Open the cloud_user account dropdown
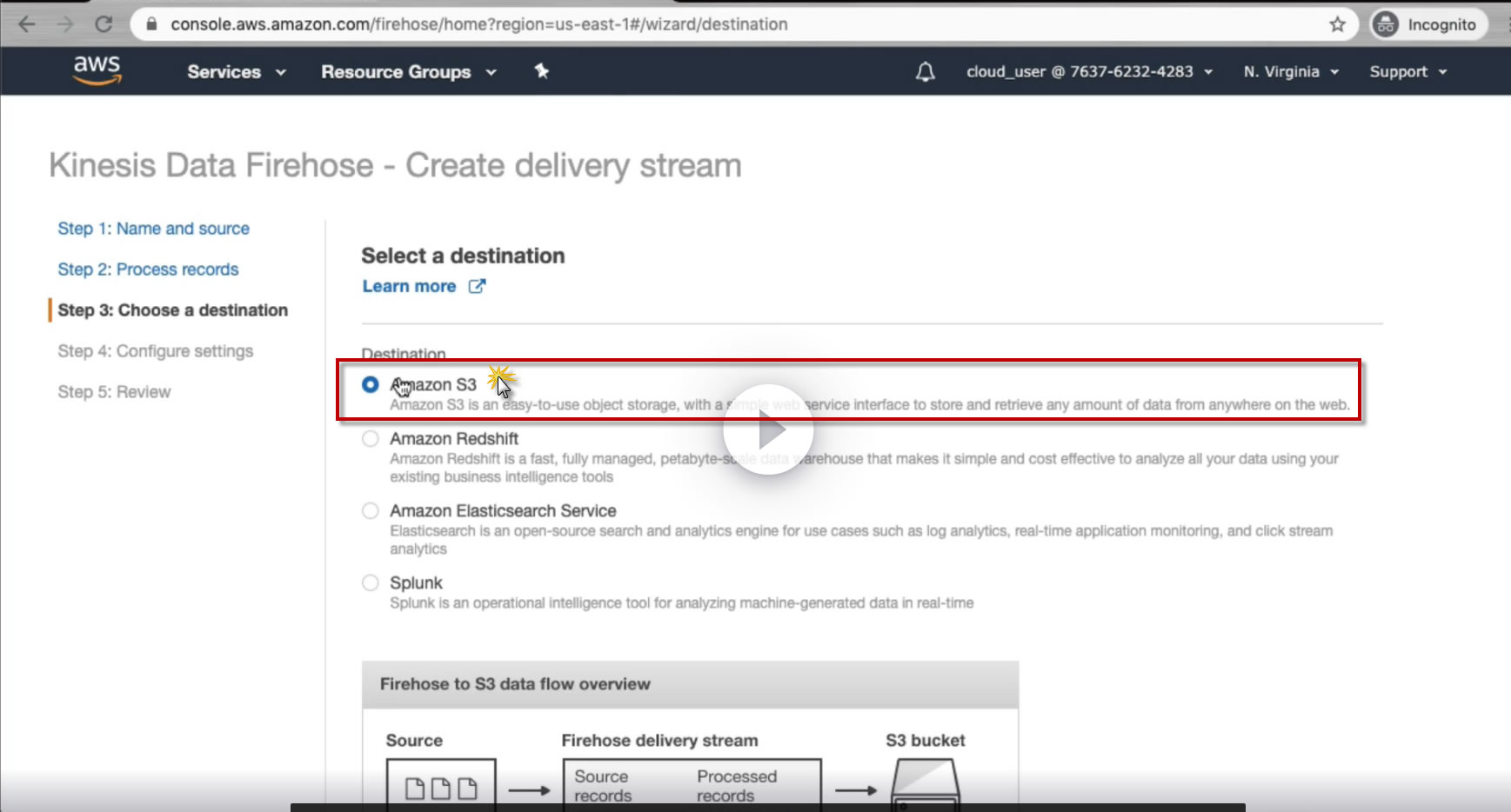 point(1089,72)
